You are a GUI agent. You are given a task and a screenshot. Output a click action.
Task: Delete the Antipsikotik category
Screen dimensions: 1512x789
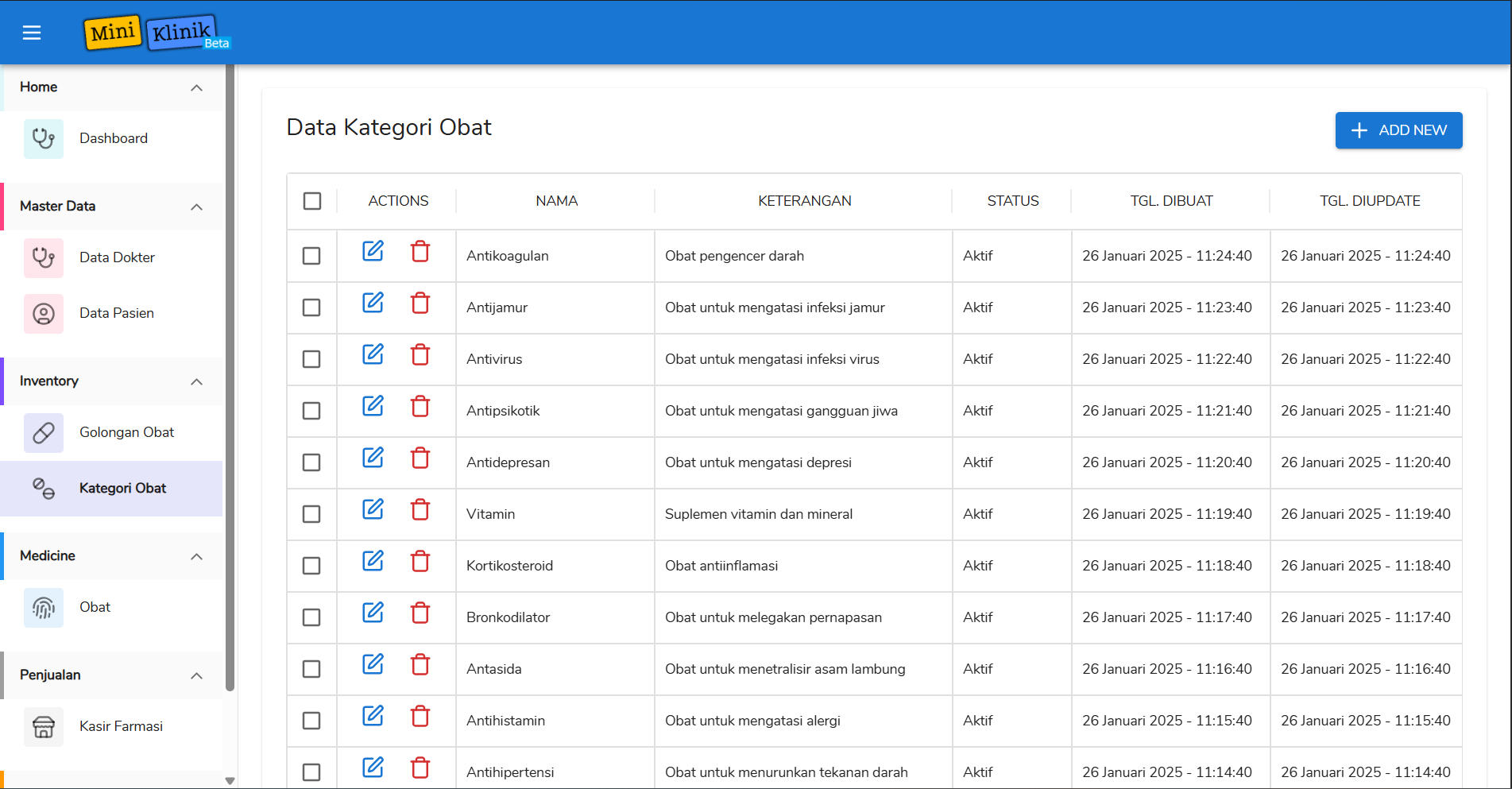point(420,406)
